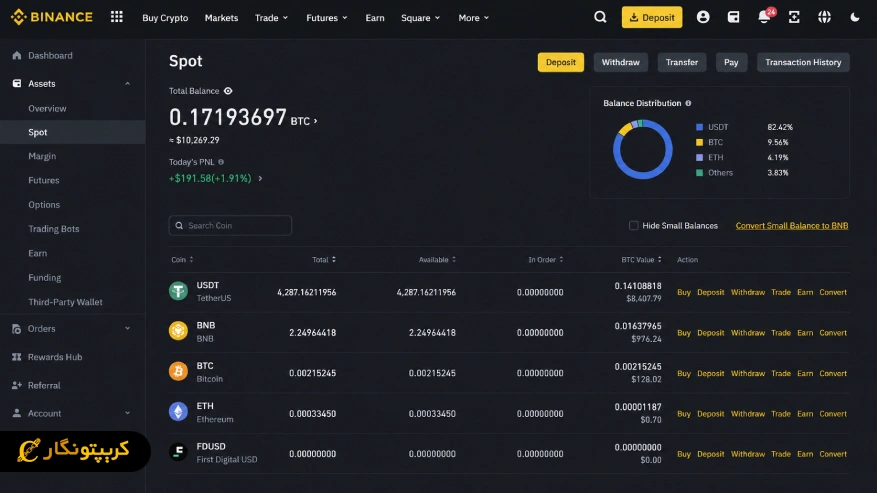This screenshot has width=877, height=493.
Task: Click the Orders sidebar icon
Action: 17,328
